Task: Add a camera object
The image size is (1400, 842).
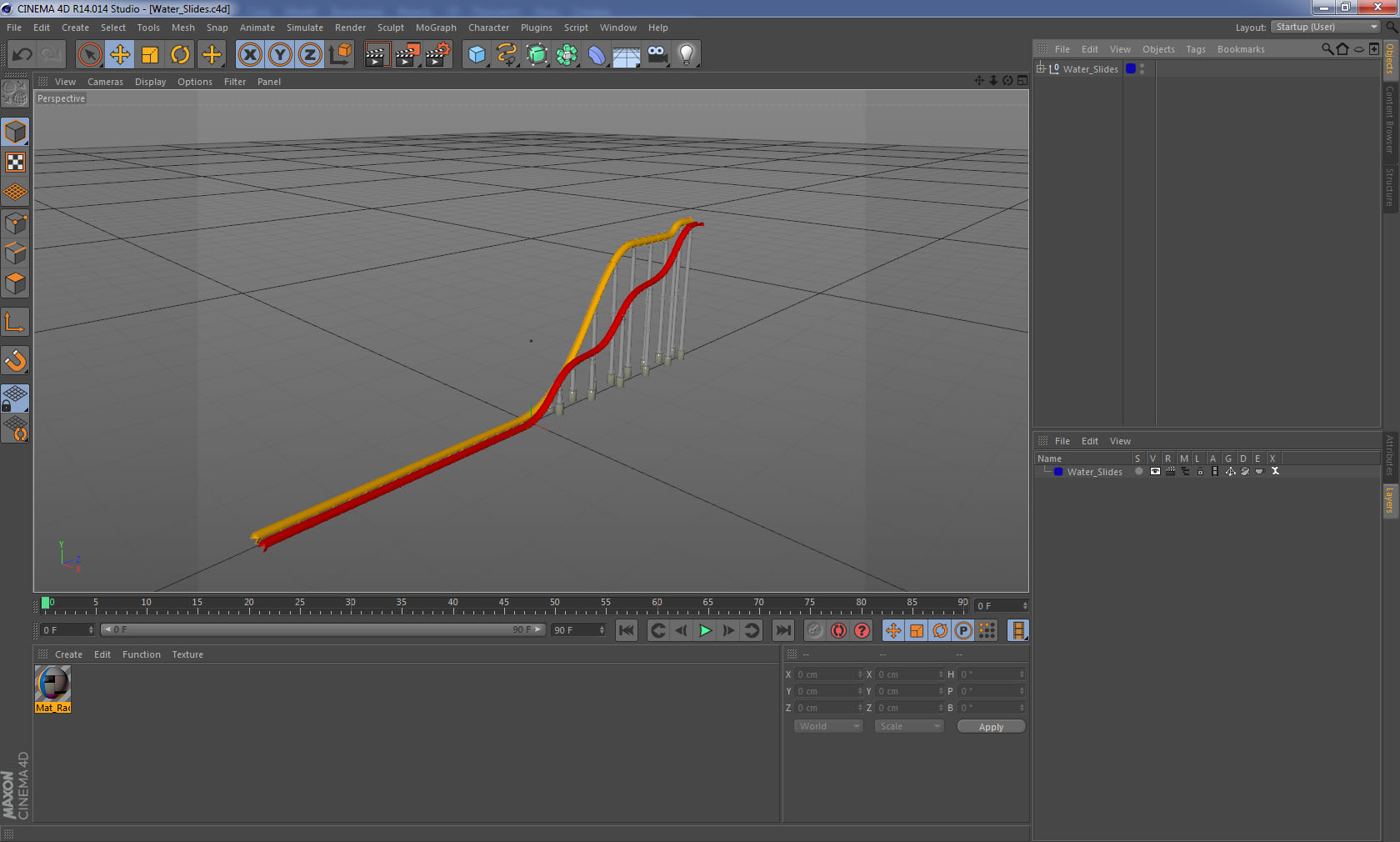Action: coord(657,55)
